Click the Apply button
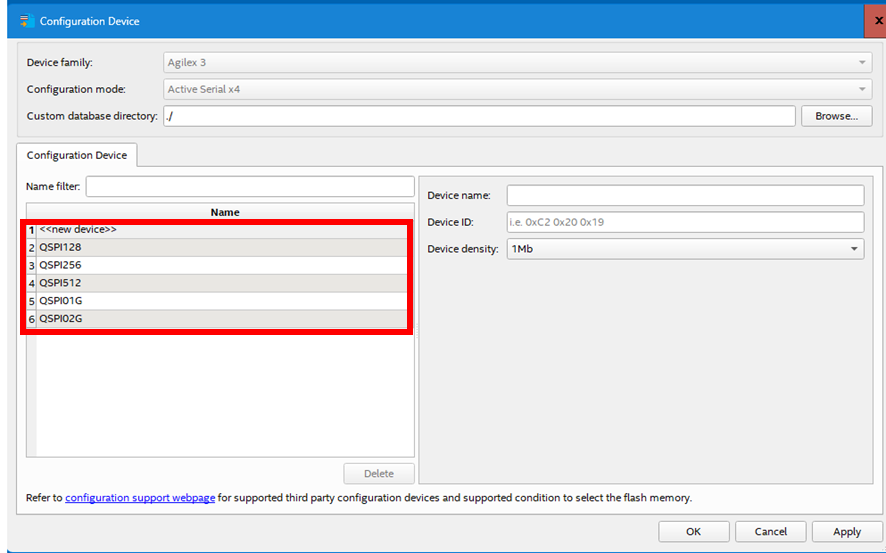The height and width of the screenshot is (553, 886). (847, 532)
